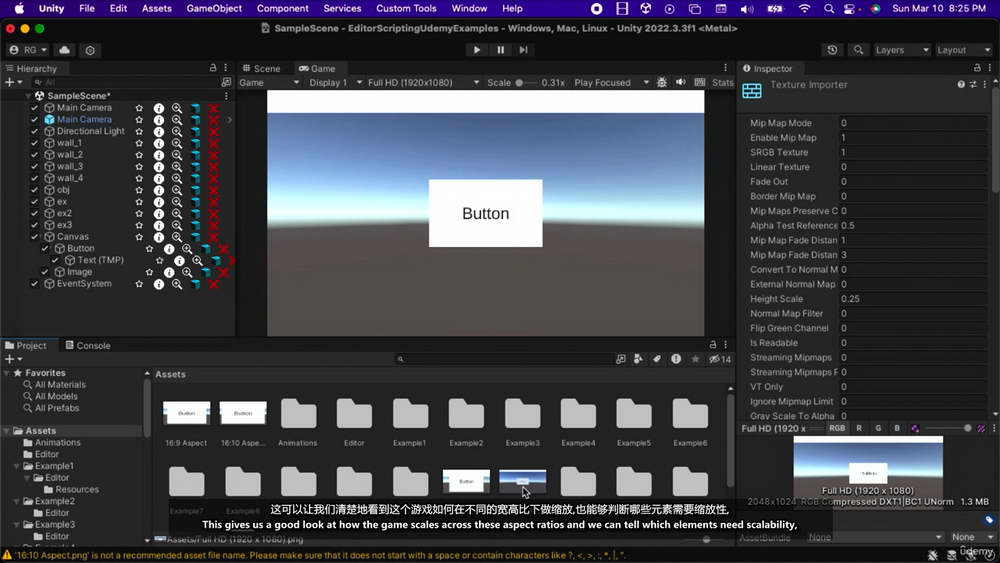Toggle the favorites star in the Project toolbar

pyautogui.click(x=695, y=359)
